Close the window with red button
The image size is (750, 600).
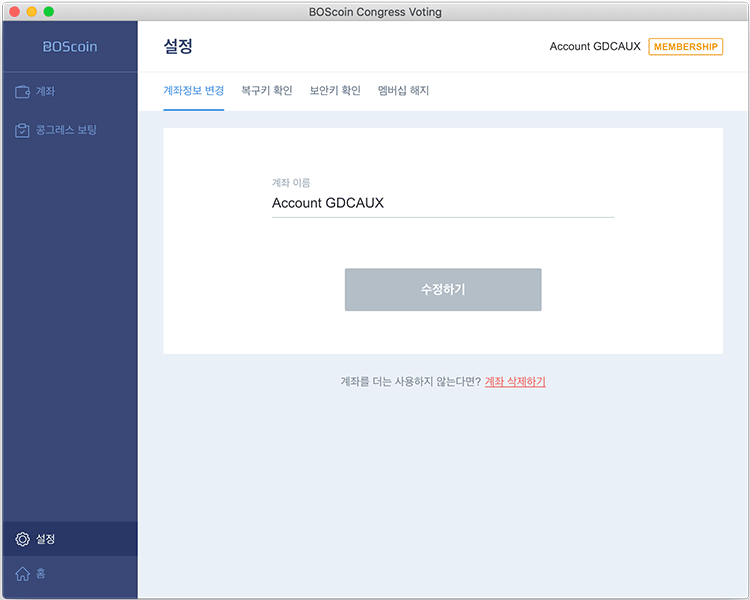tap(14, 11)
